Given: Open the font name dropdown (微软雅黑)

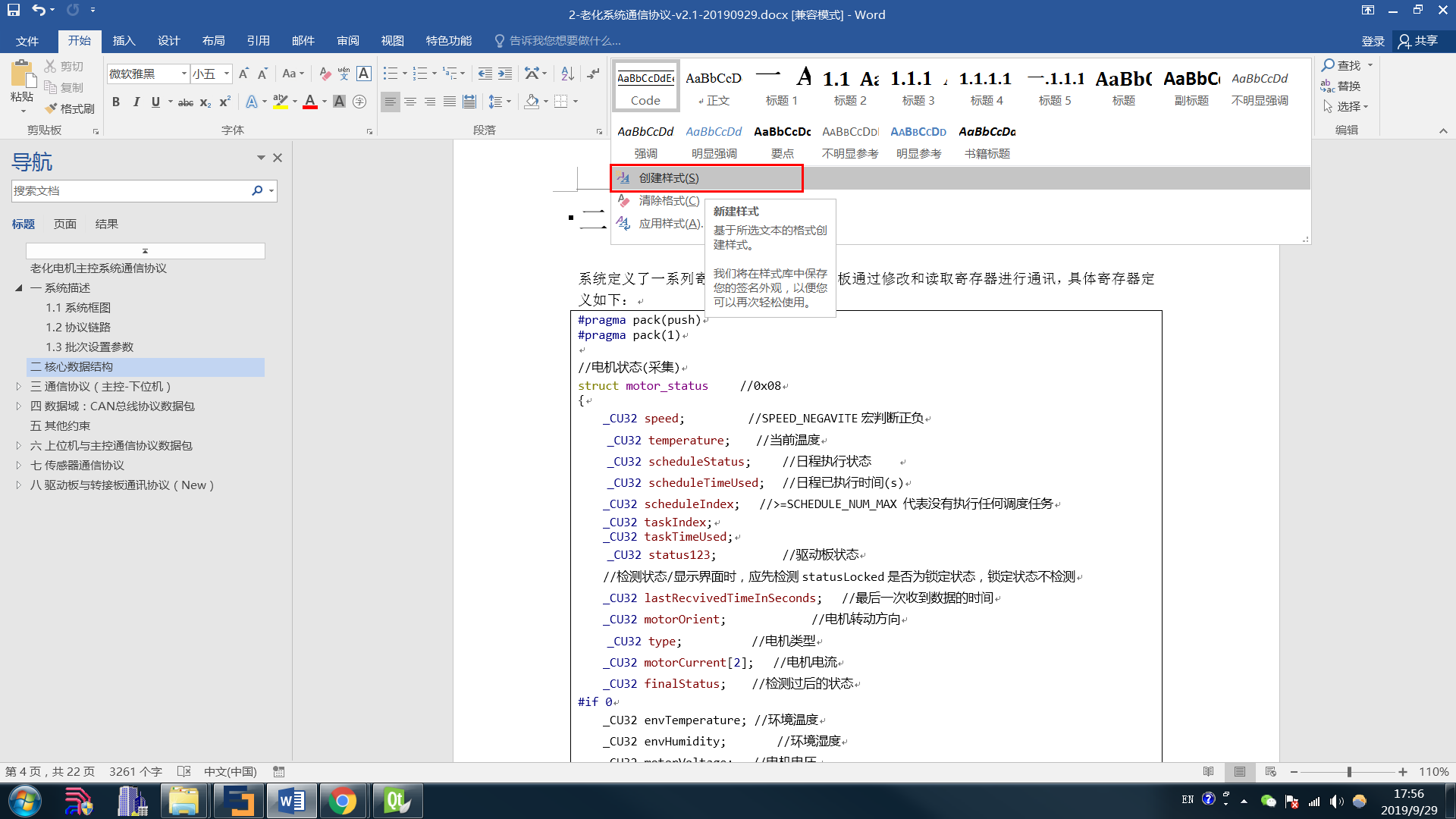Looking at the screenshot, I should tap(184, 74).
